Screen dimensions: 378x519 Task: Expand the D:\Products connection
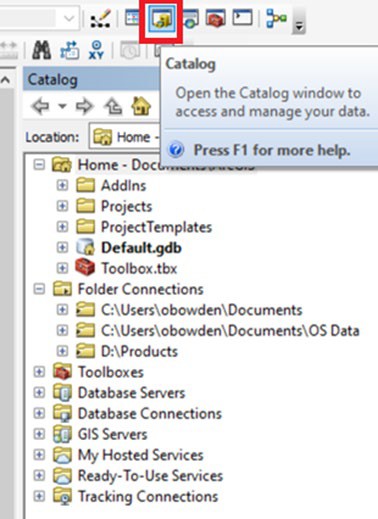point(62,351)
